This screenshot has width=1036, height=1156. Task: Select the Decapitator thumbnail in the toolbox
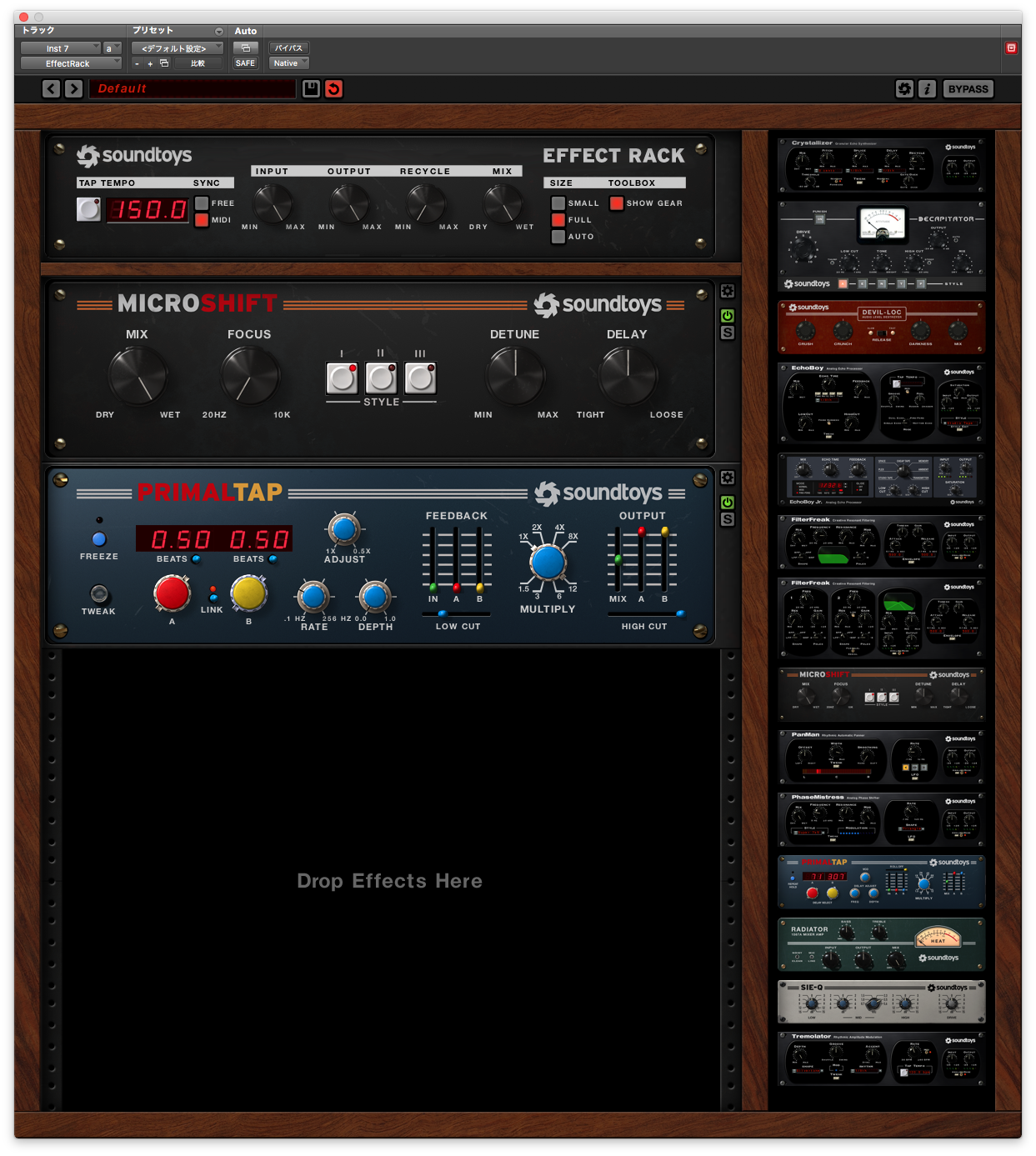coord(882,246)
